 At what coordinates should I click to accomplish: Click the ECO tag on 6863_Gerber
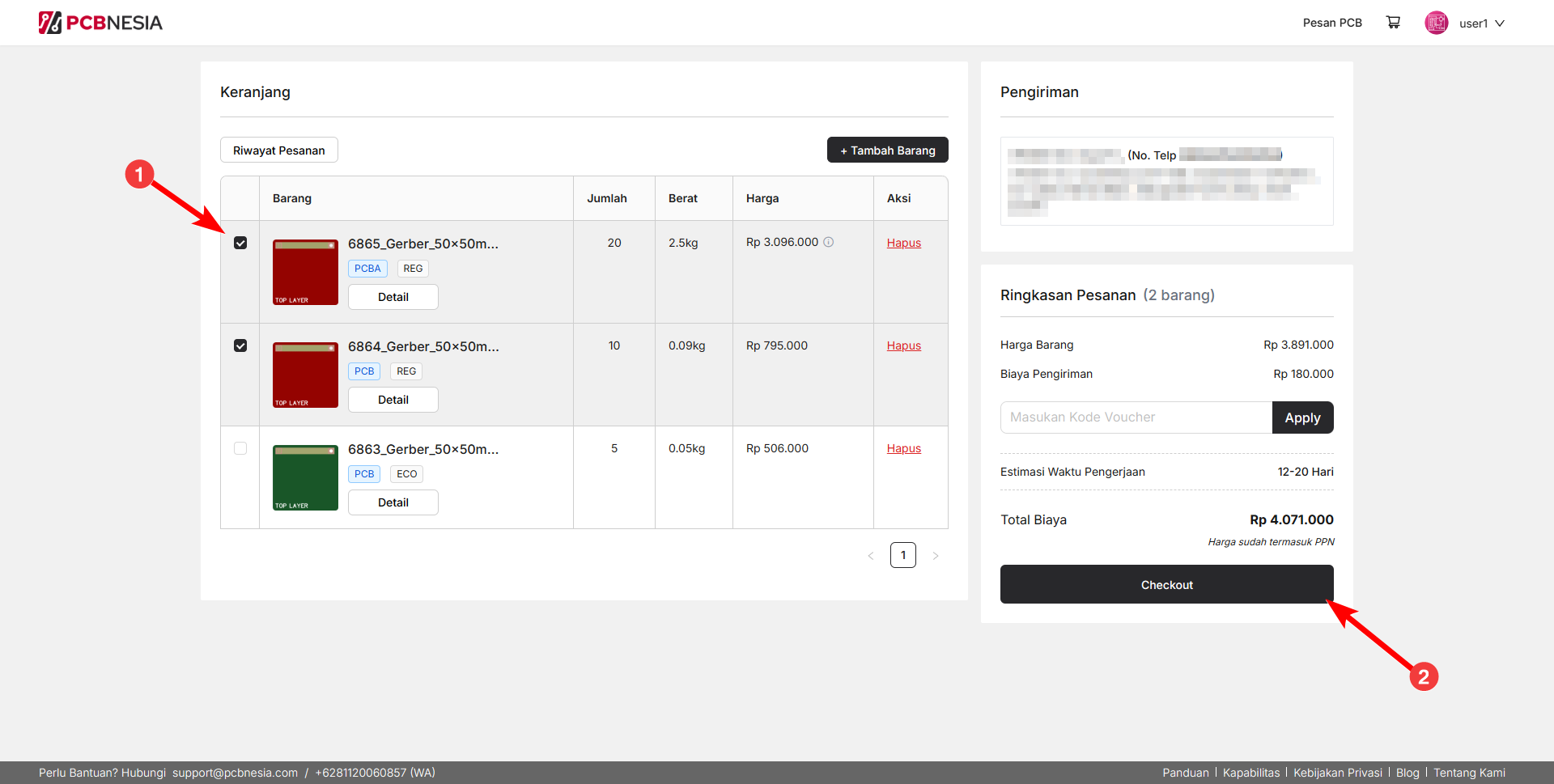(407, 474)
